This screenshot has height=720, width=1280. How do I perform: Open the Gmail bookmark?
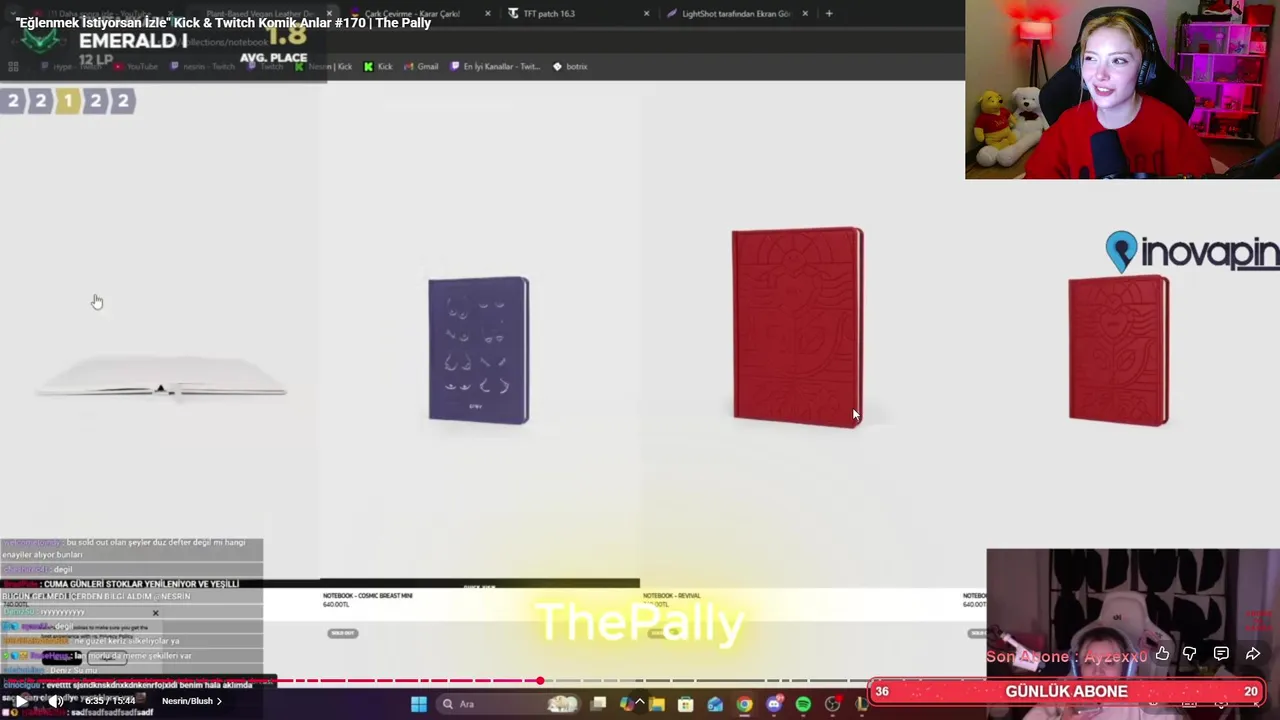(x=421, y=66)
